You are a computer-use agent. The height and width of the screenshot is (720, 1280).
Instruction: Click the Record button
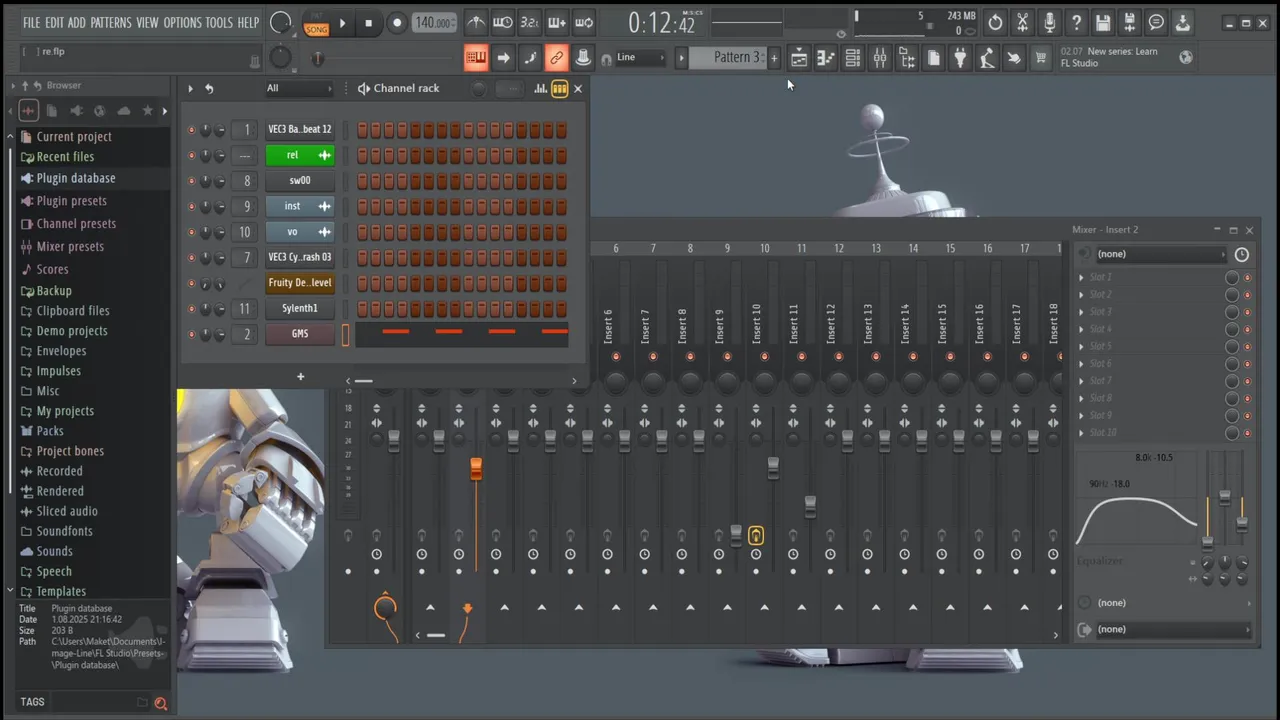(396, 23)
